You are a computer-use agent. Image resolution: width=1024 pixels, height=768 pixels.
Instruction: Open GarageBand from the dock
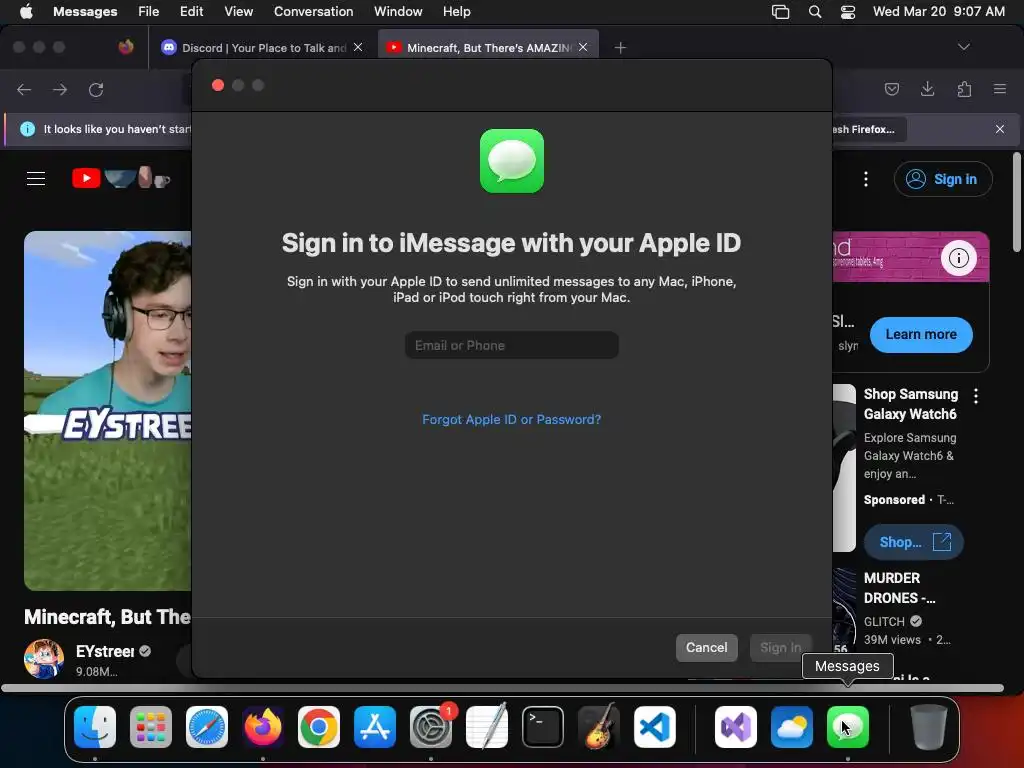599,726
